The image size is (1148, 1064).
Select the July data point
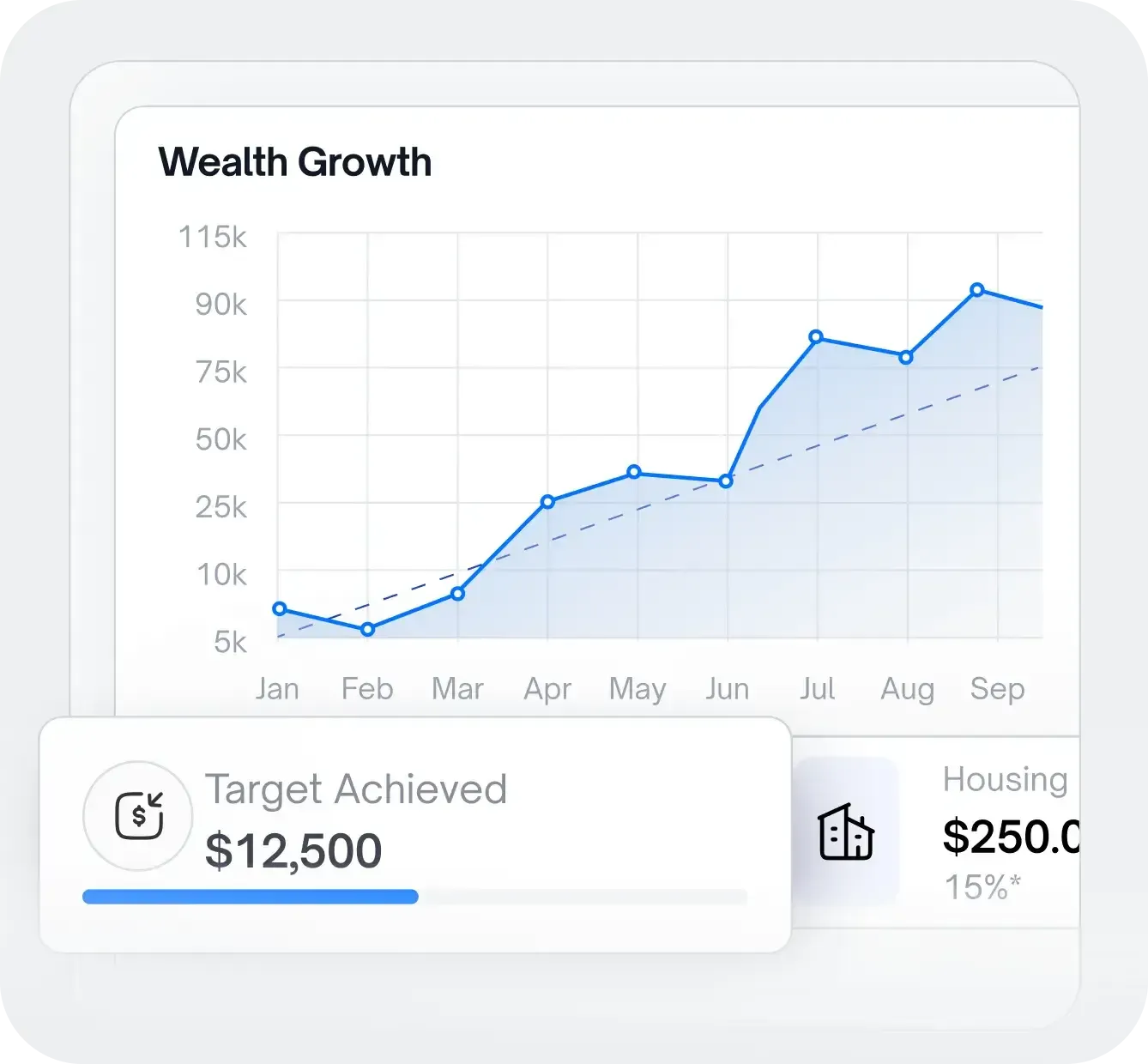point(816,336)
